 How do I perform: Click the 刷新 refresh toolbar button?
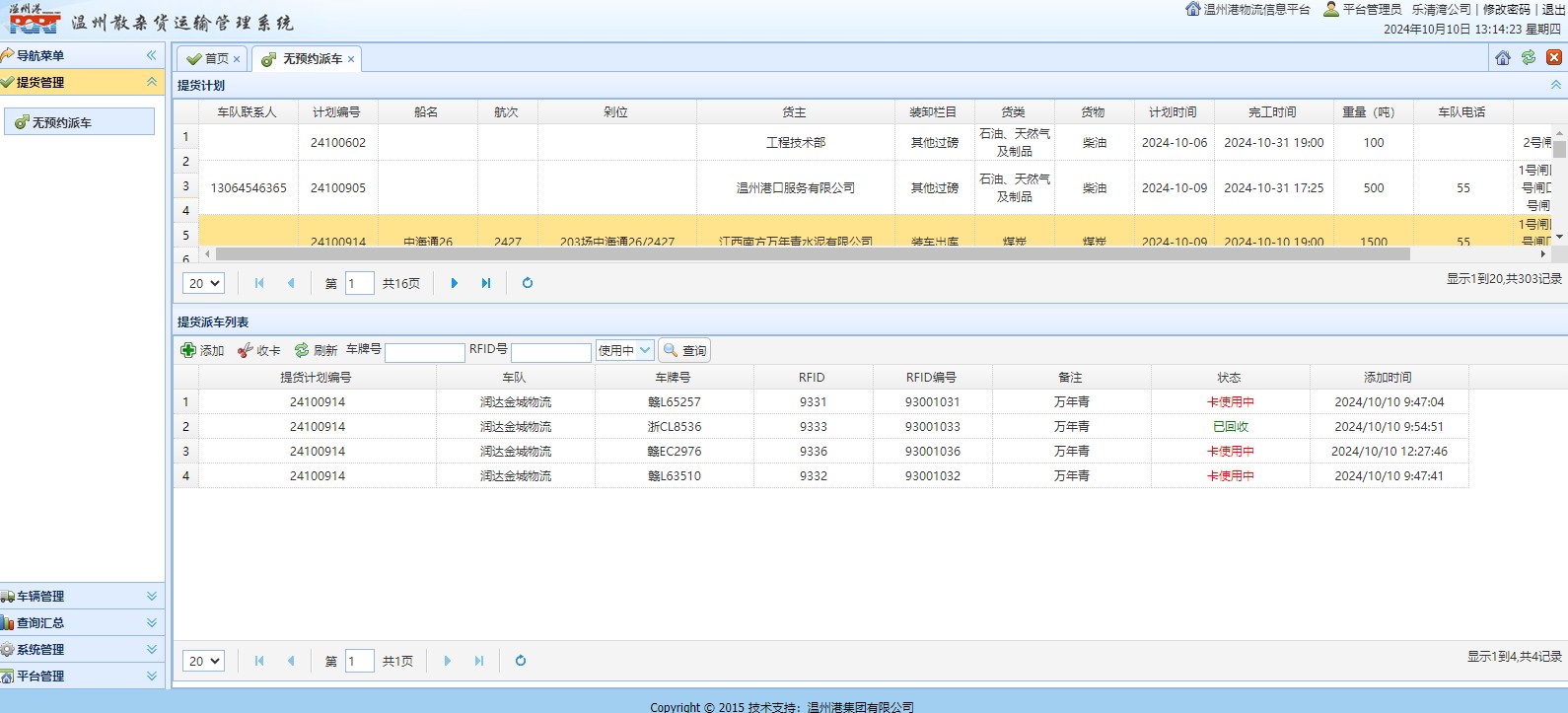pyautogui.click(x=316, y=351)
